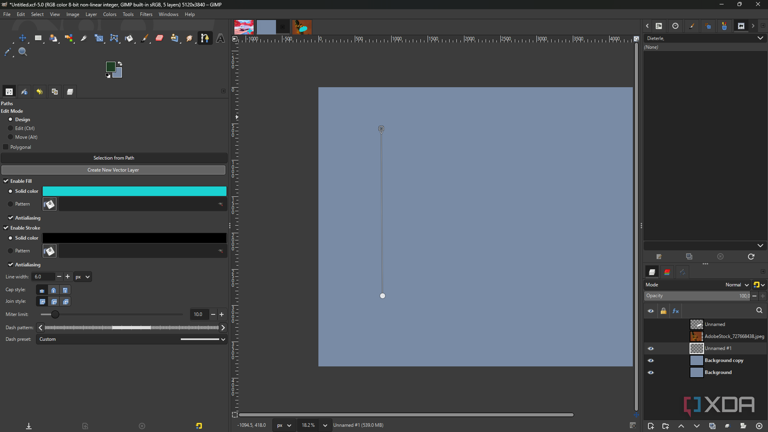Open the layer Mode dropdown
This screenshot has width=768, height=432.
tap(738, 285)
